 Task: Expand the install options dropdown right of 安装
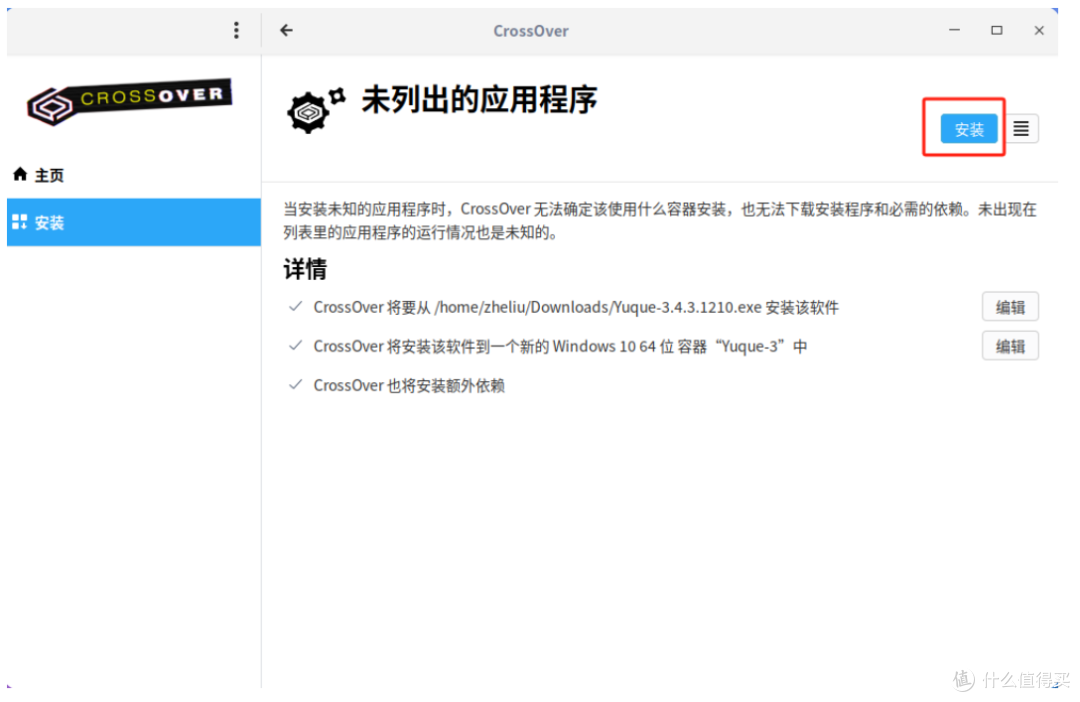click(x=1021, y=128)
